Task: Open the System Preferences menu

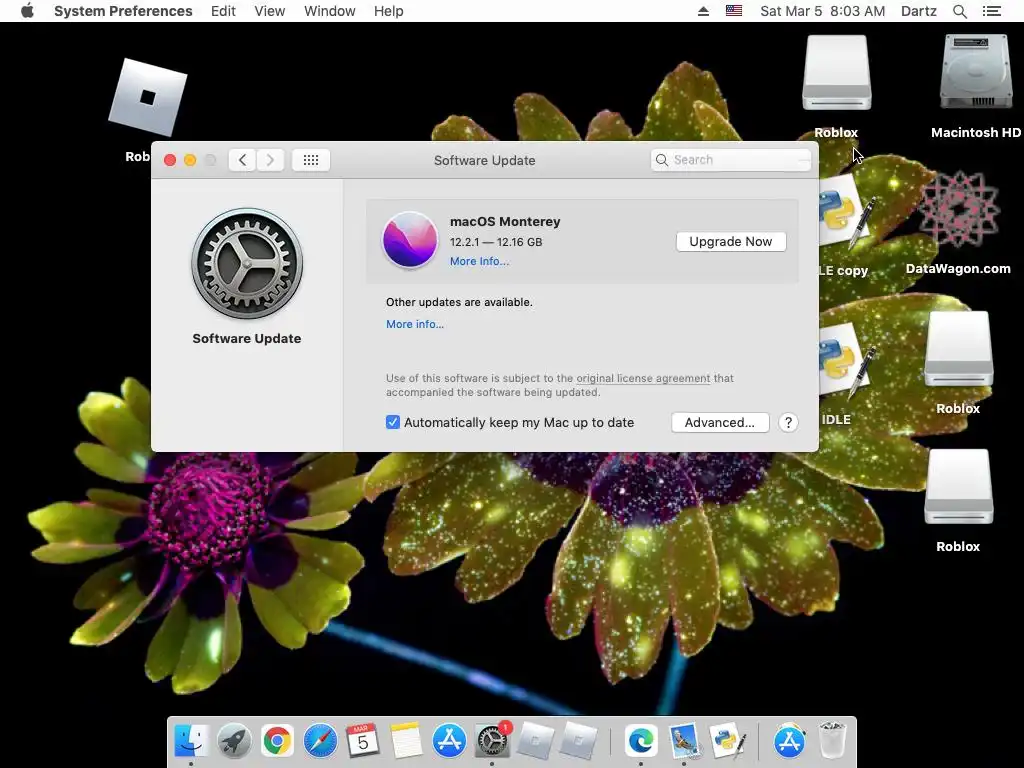Action: [123, 11]
